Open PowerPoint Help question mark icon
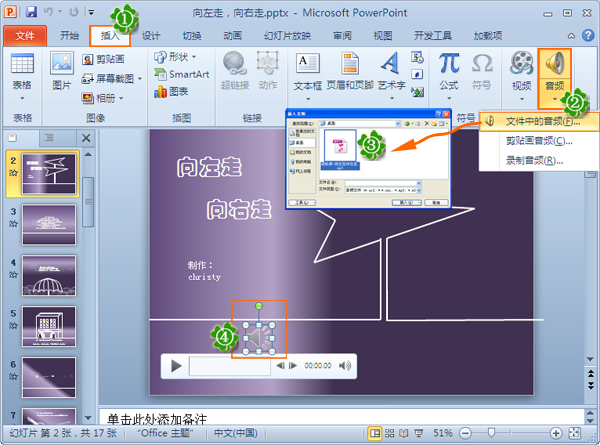The height and width of the screenshot is (445, 600). 588,36
